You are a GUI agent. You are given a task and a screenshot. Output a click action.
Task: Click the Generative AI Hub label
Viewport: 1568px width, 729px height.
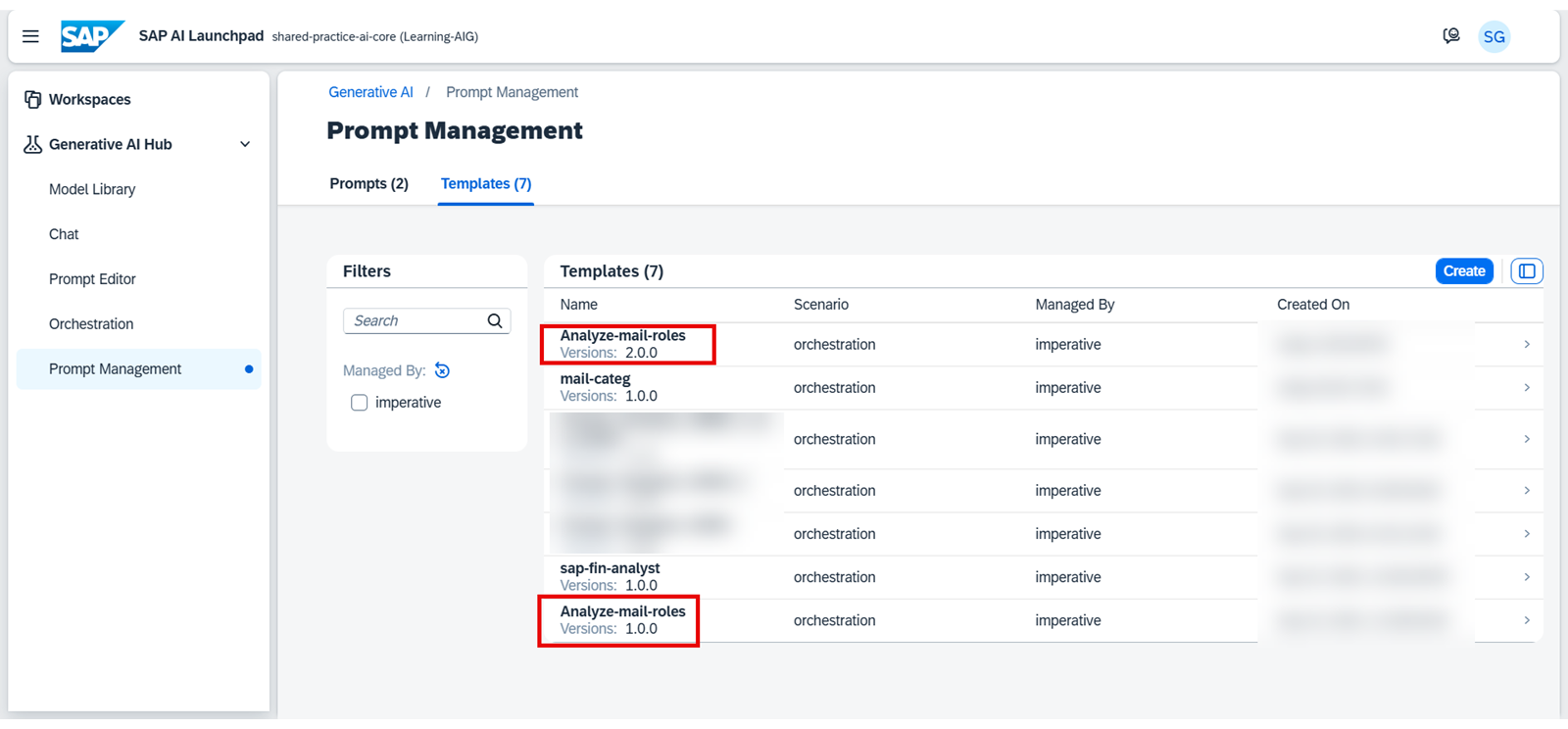111,144
